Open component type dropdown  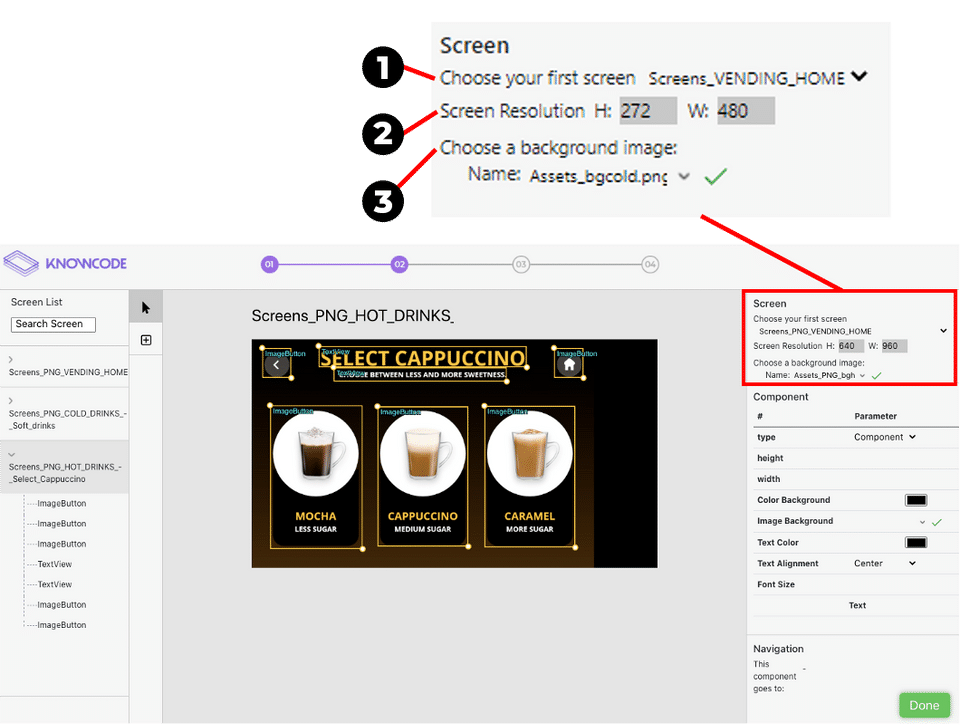tap(885, 437)
